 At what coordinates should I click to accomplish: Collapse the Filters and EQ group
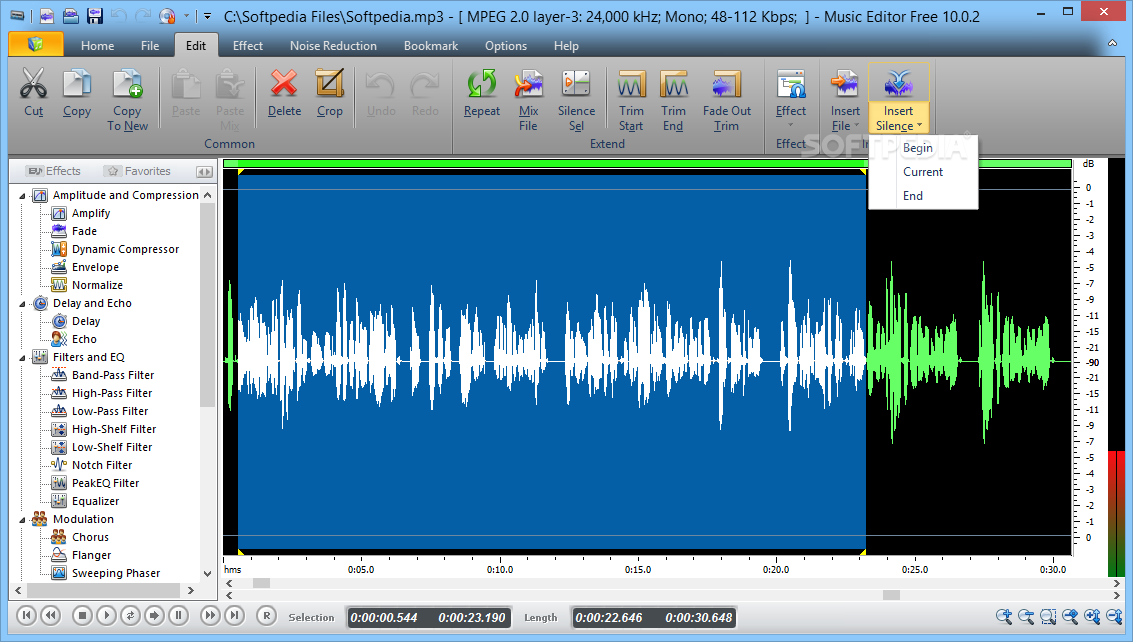(23, 357)
